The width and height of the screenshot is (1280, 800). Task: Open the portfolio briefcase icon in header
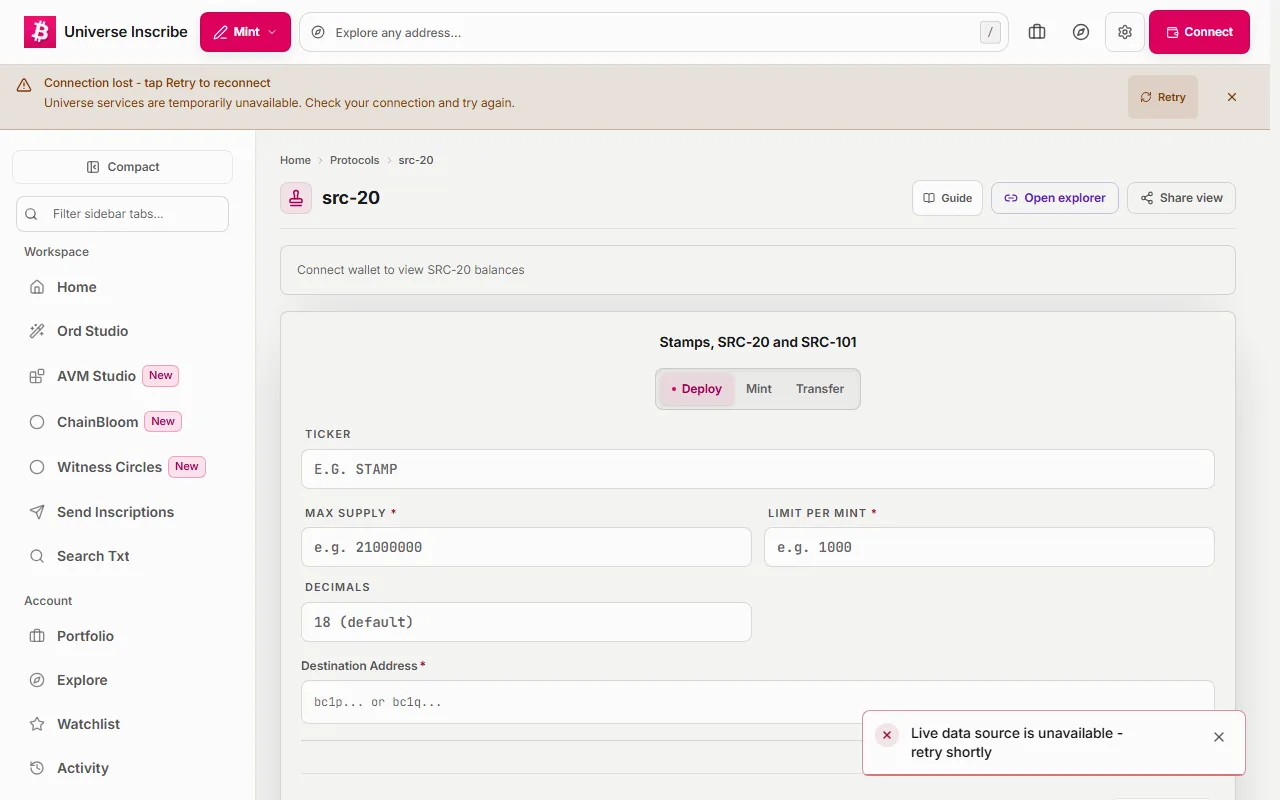[1037, 32]
